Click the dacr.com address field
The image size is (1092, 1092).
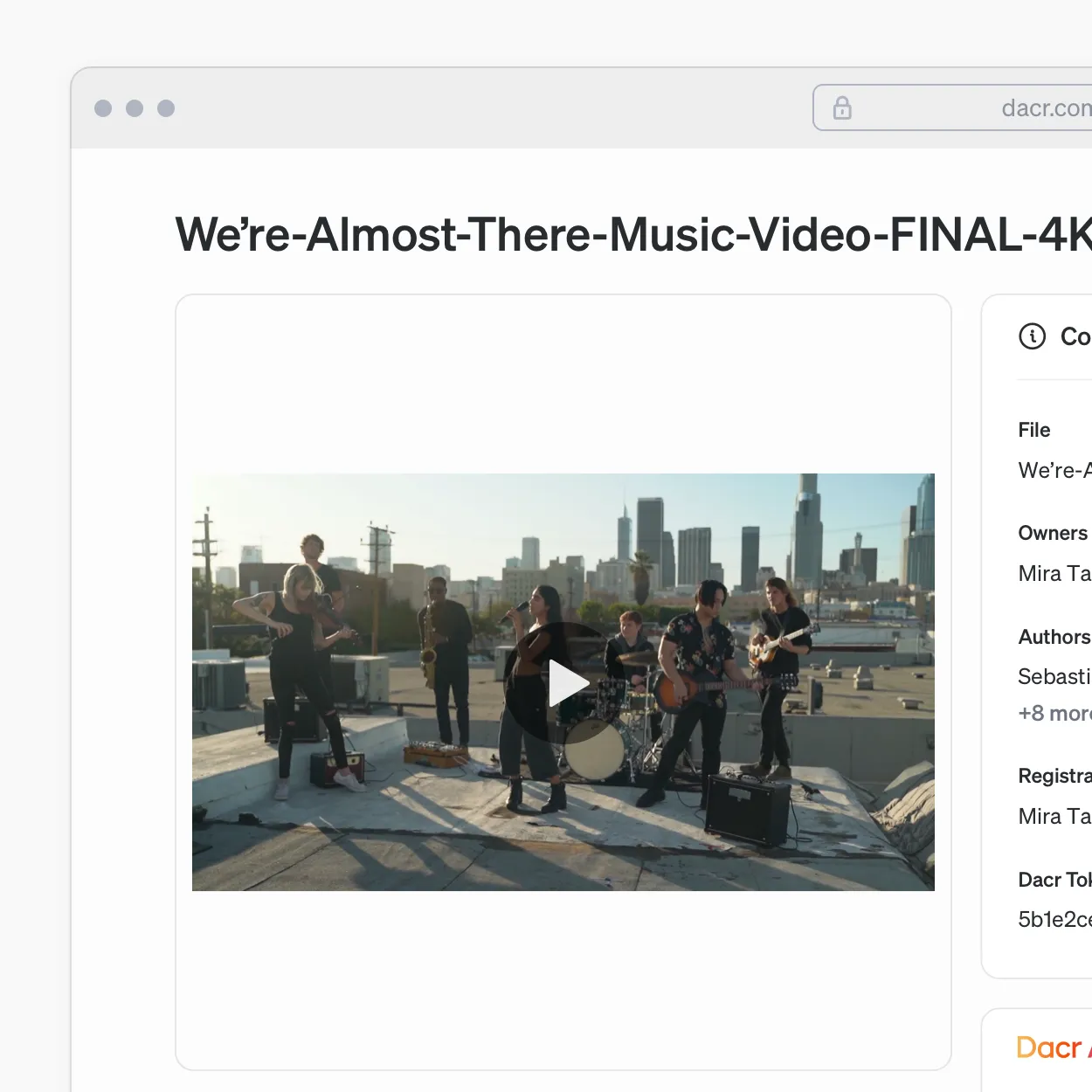[952, 107]
